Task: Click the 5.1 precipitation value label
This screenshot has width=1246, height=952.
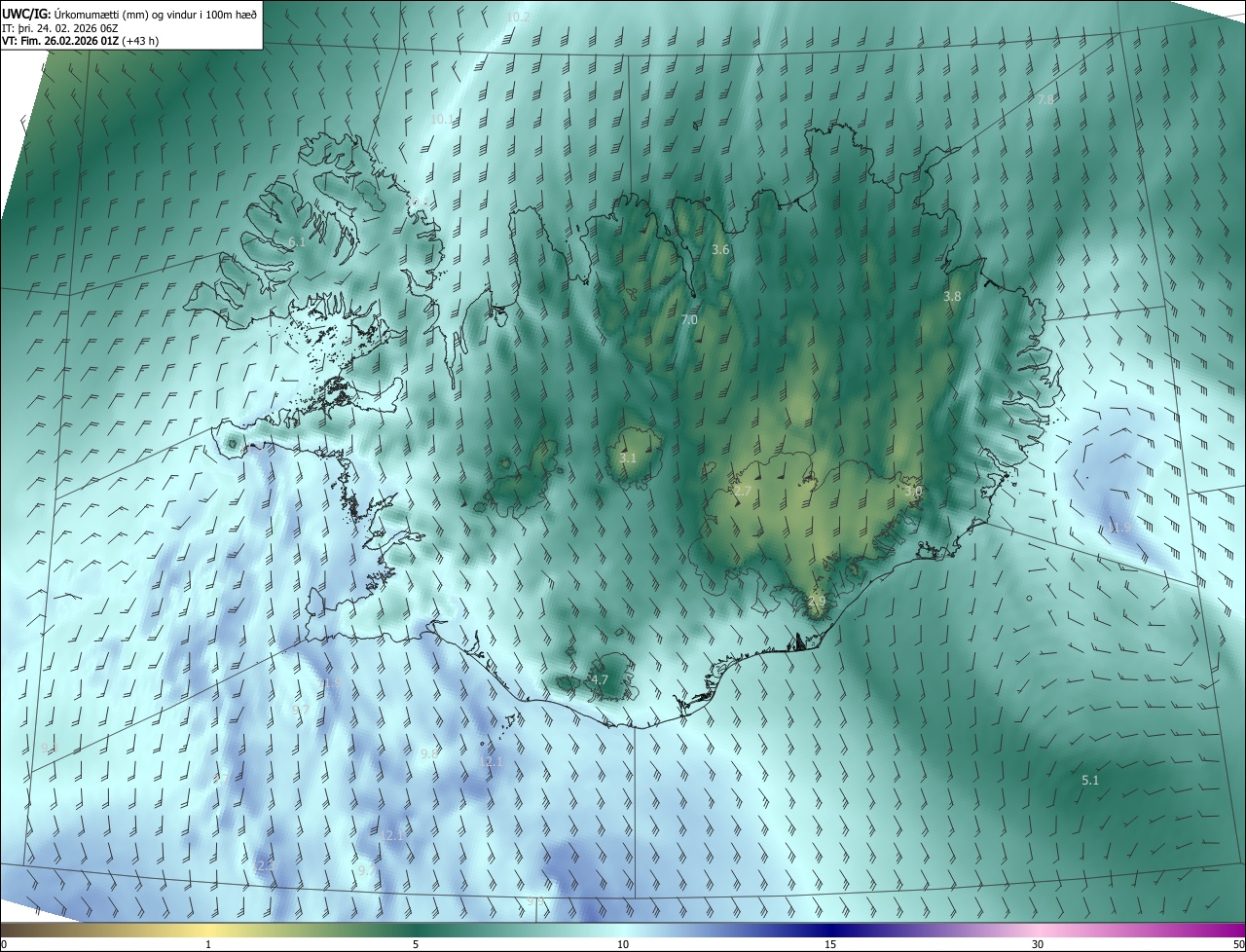Action: tap(1090, 780)
